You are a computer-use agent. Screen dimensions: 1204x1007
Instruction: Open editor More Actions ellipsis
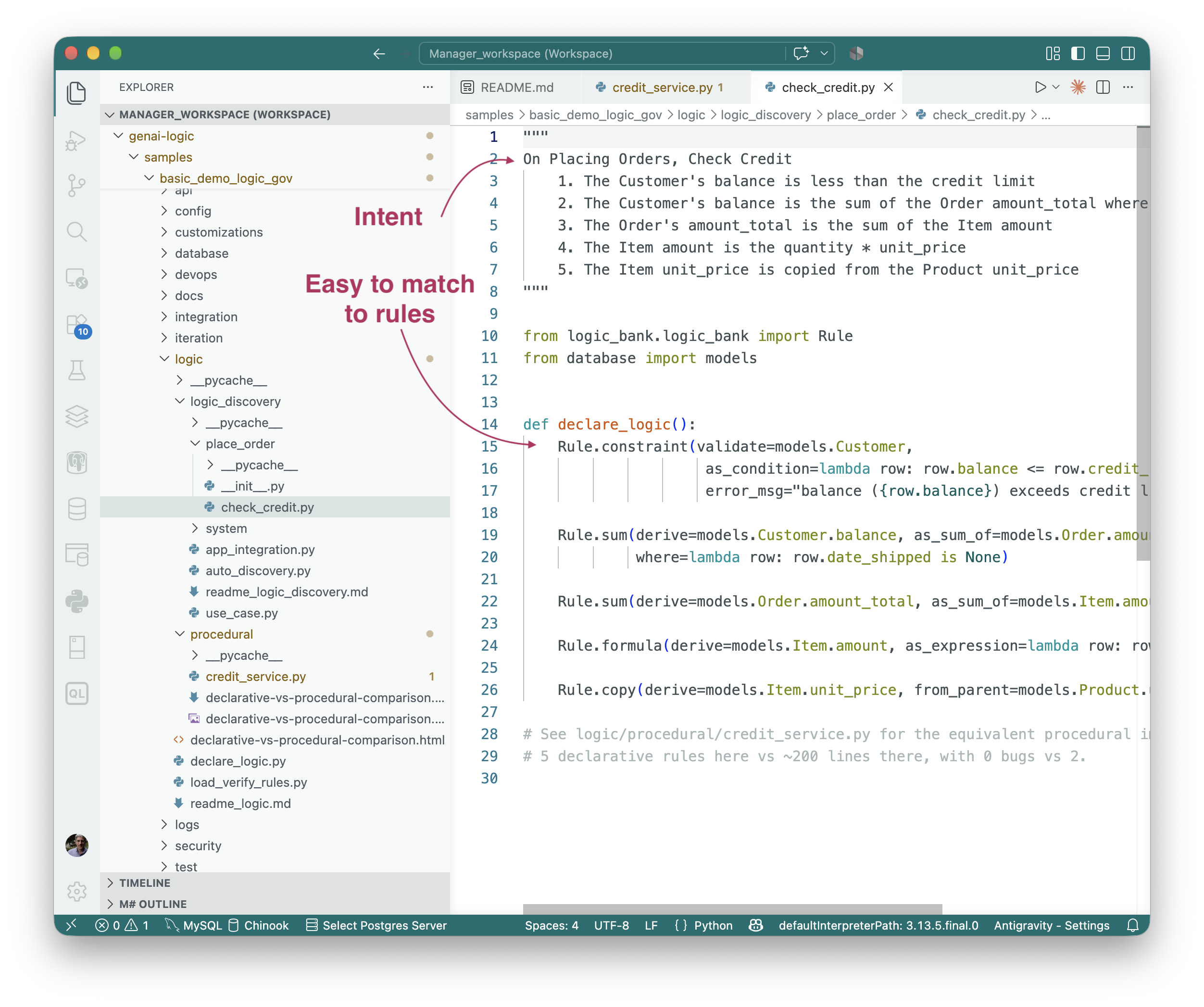(1129, 87)
